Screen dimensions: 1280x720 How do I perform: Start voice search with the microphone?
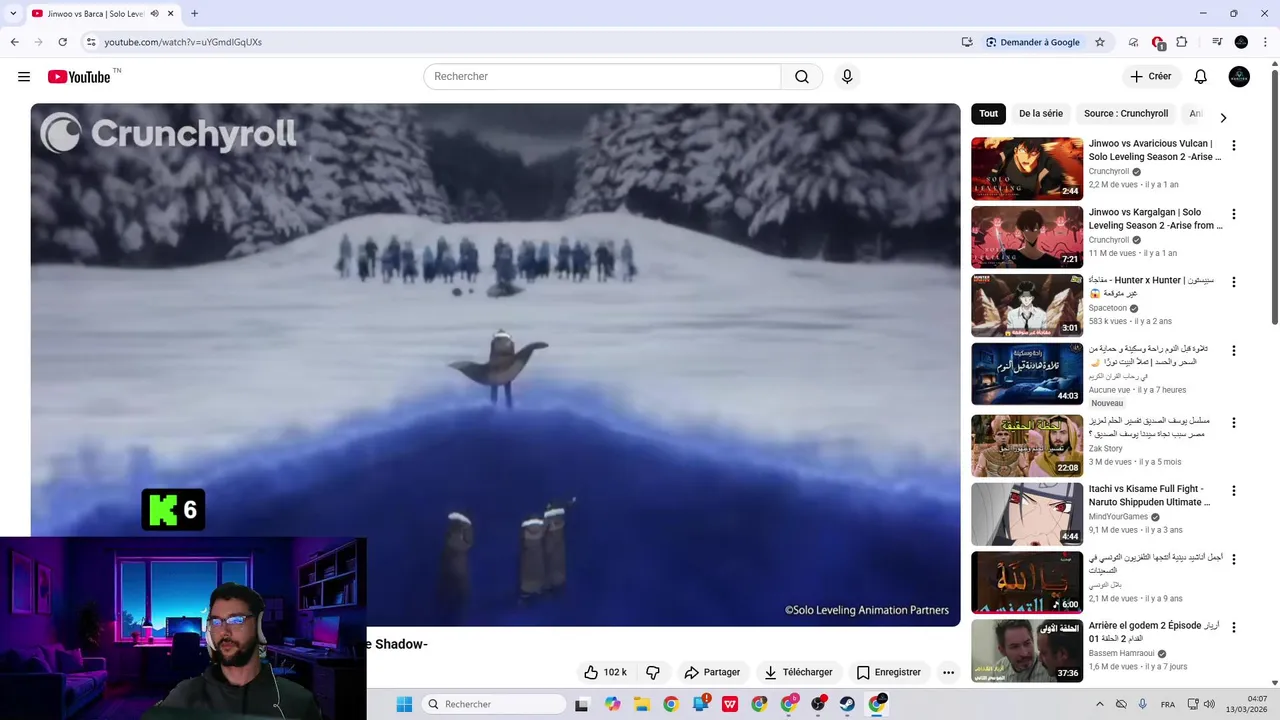coord(847,77)
